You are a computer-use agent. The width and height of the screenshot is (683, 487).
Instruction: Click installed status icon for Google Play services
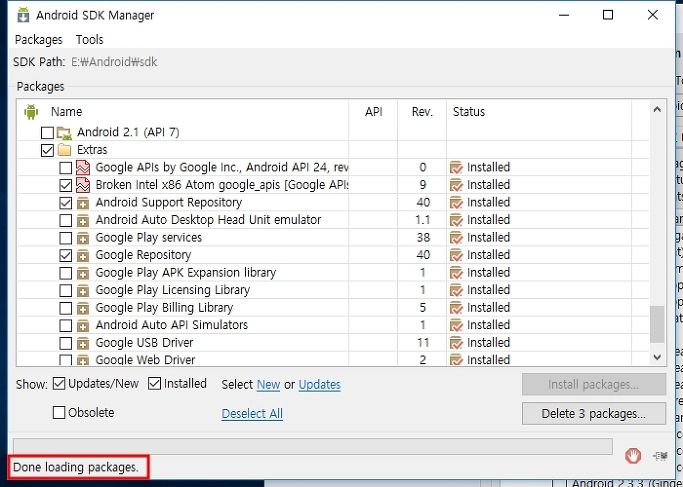[x=456, y=238]
